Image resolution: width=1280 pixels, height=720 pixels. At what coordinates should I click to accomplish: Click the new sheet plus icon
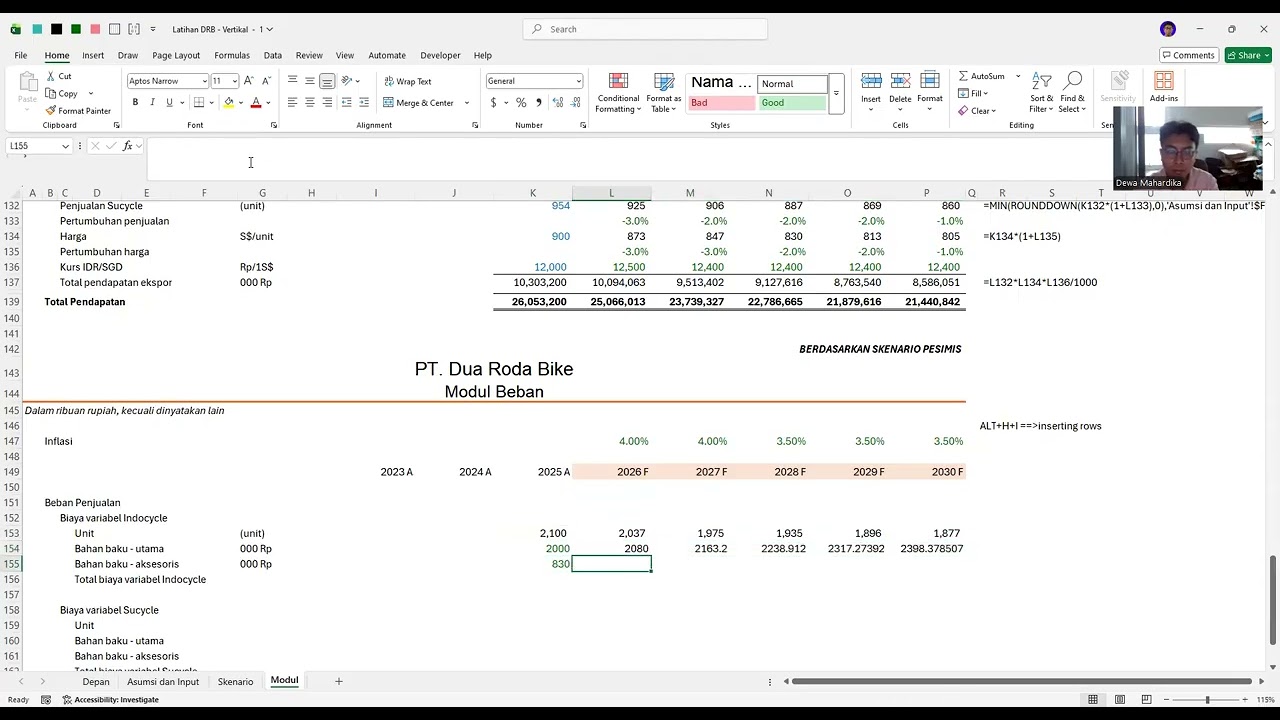coord(339,681)
